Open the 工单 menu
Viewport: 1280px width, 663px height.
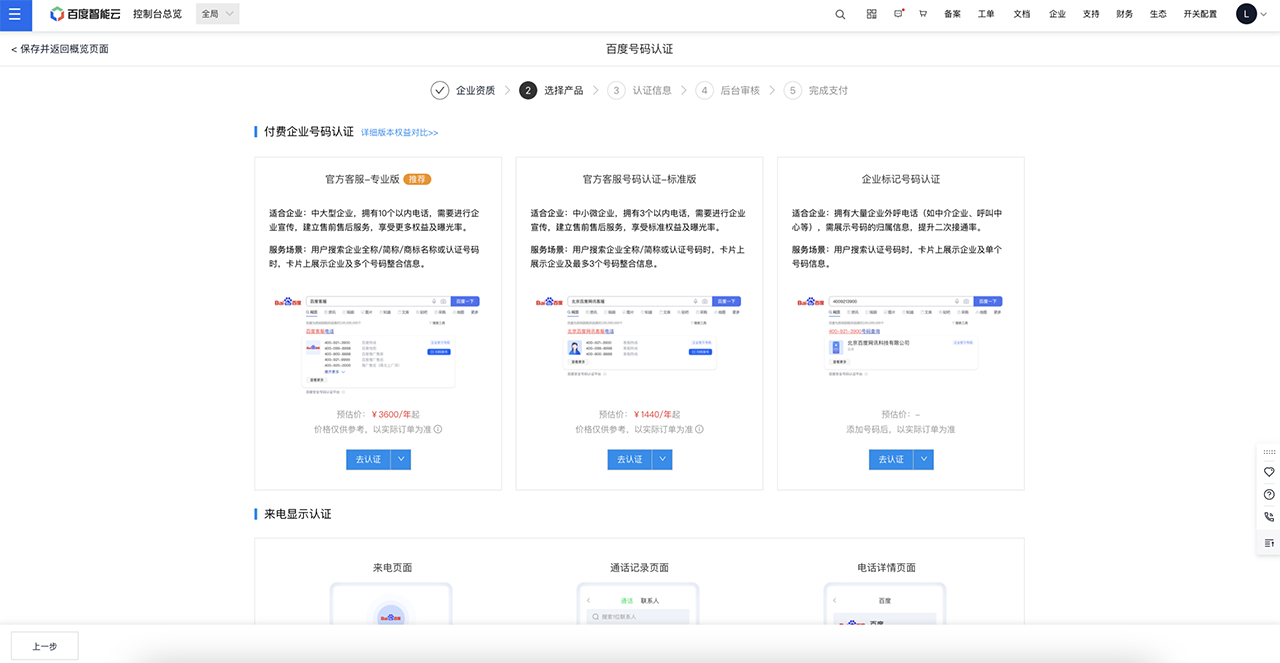click(x=986, y=14)
